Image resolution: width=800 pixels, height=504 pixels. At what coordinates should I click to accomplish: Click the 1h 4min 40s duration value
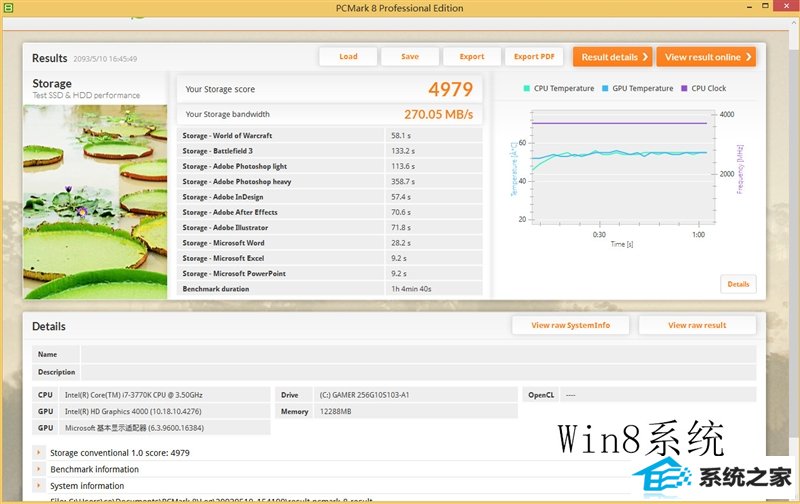(x=411, y=289)
